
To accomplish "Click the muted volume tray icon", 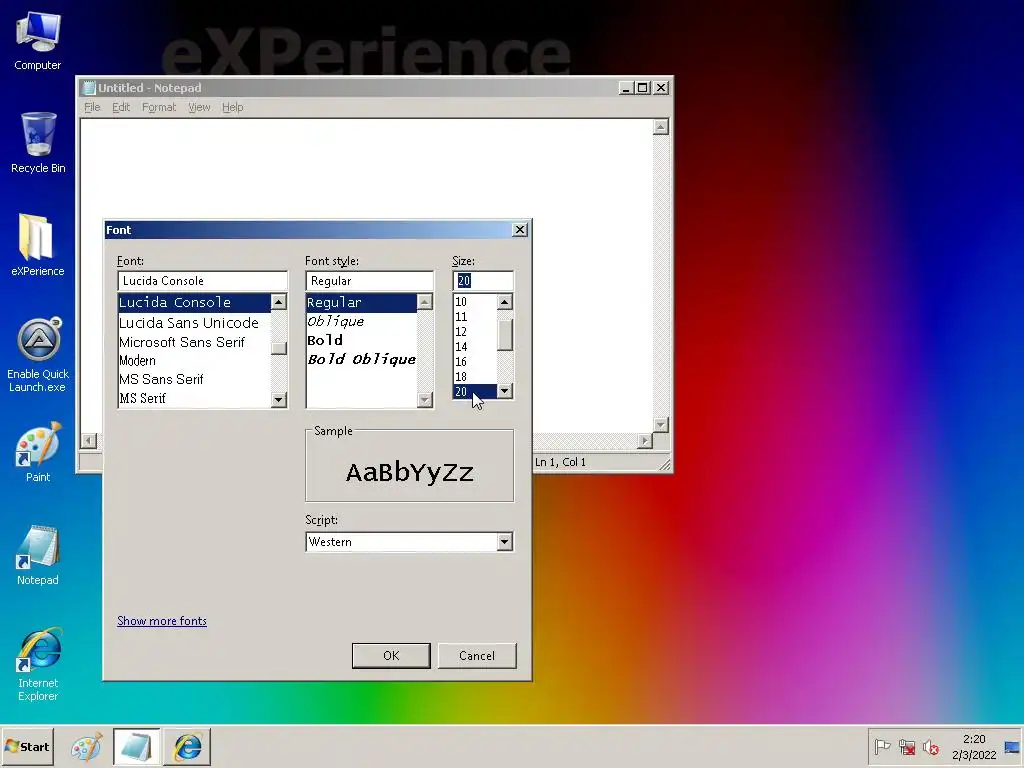I will point(931,746).
